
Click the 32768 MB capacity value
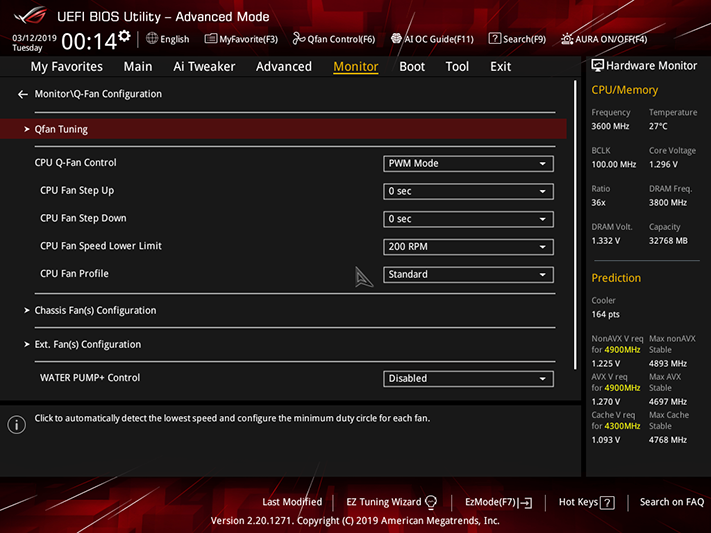[x=668, y=240]
